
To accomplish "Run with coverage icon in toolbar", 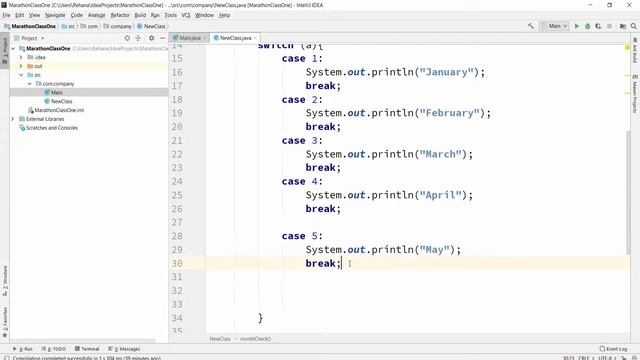I will pyautogui.click(x=598, y=26).
